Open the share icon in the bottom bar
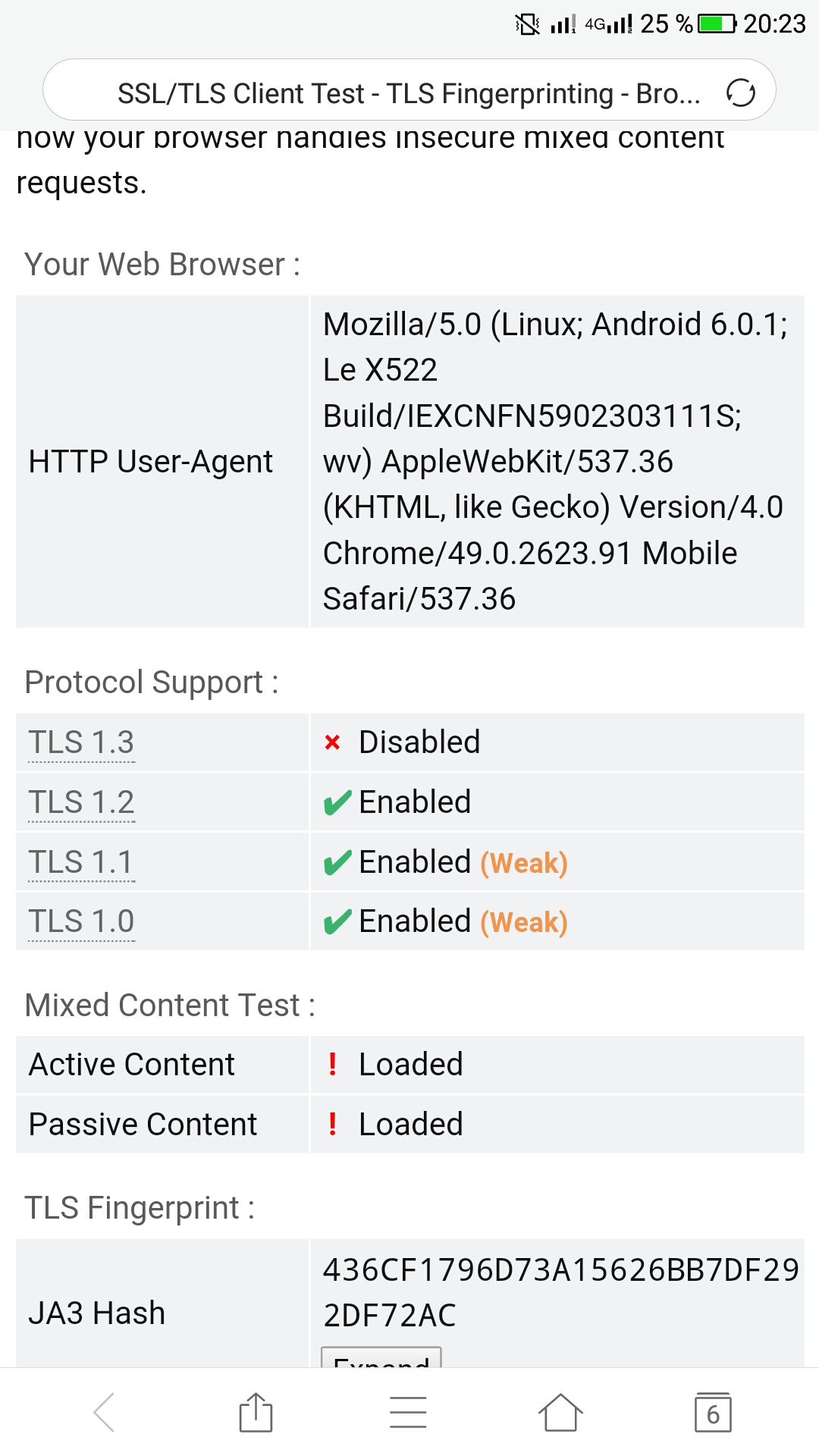 (256, 1412)
